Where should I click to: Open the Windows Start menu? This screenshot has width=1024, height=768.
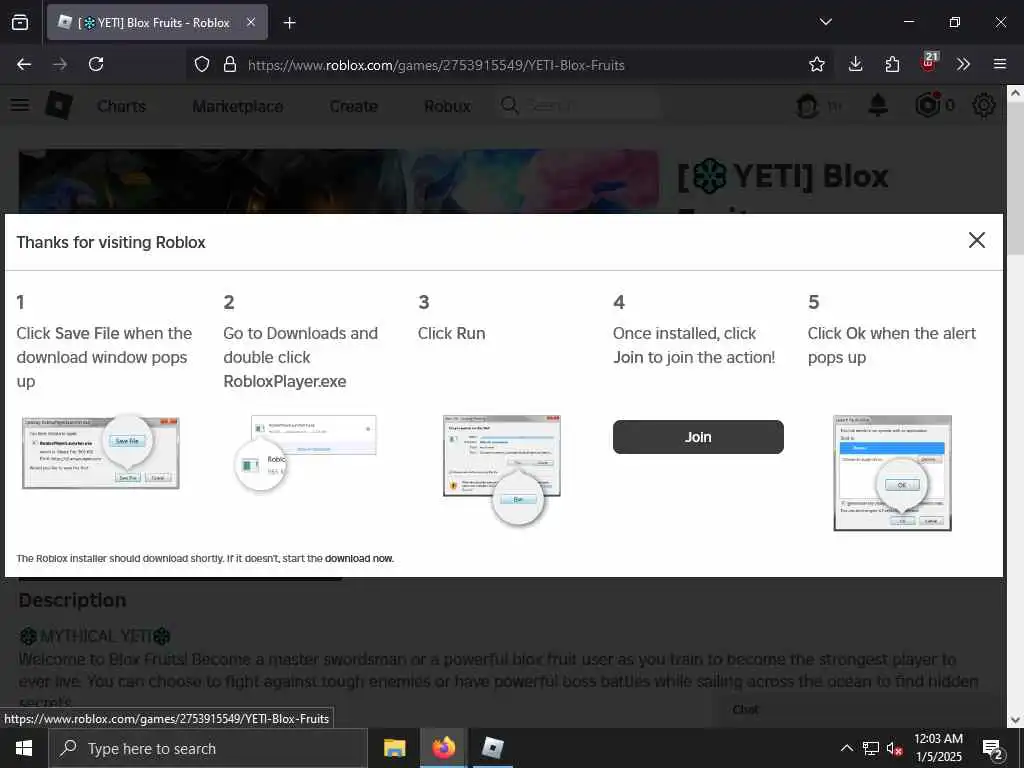pos(24,748)
